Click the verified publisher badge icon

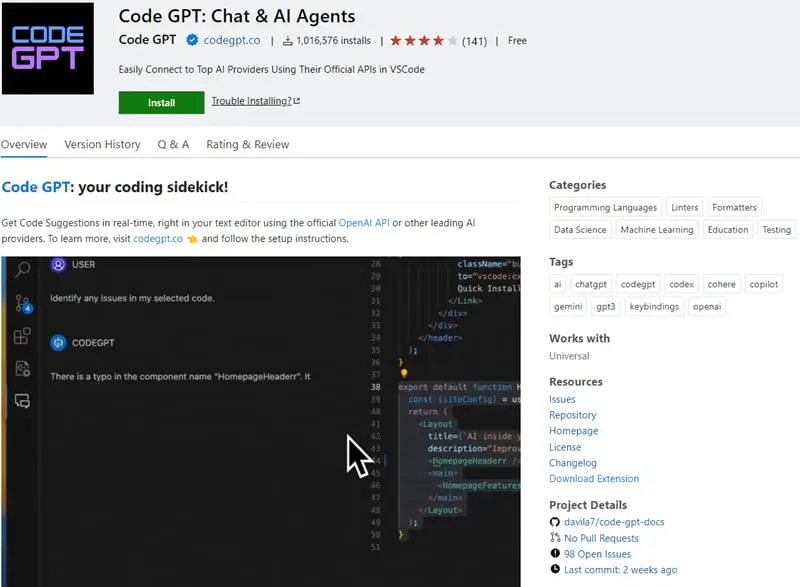[x=191, y=41]
